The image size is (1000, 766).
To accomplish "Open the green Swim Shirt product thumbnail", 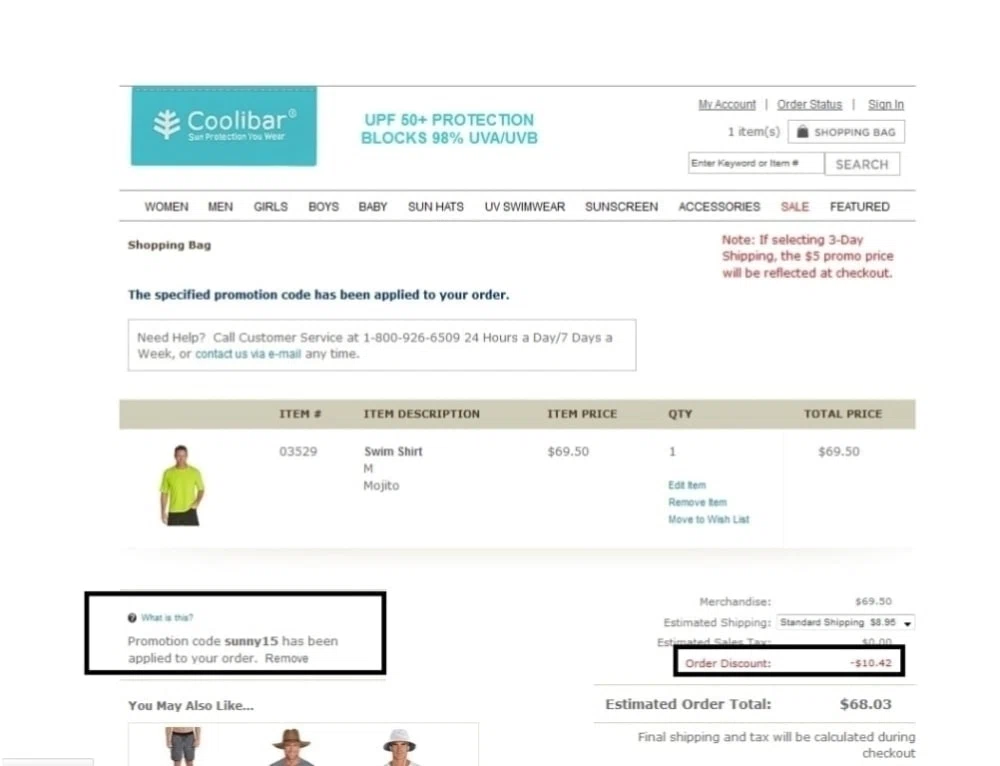I will tap(181, 485).
